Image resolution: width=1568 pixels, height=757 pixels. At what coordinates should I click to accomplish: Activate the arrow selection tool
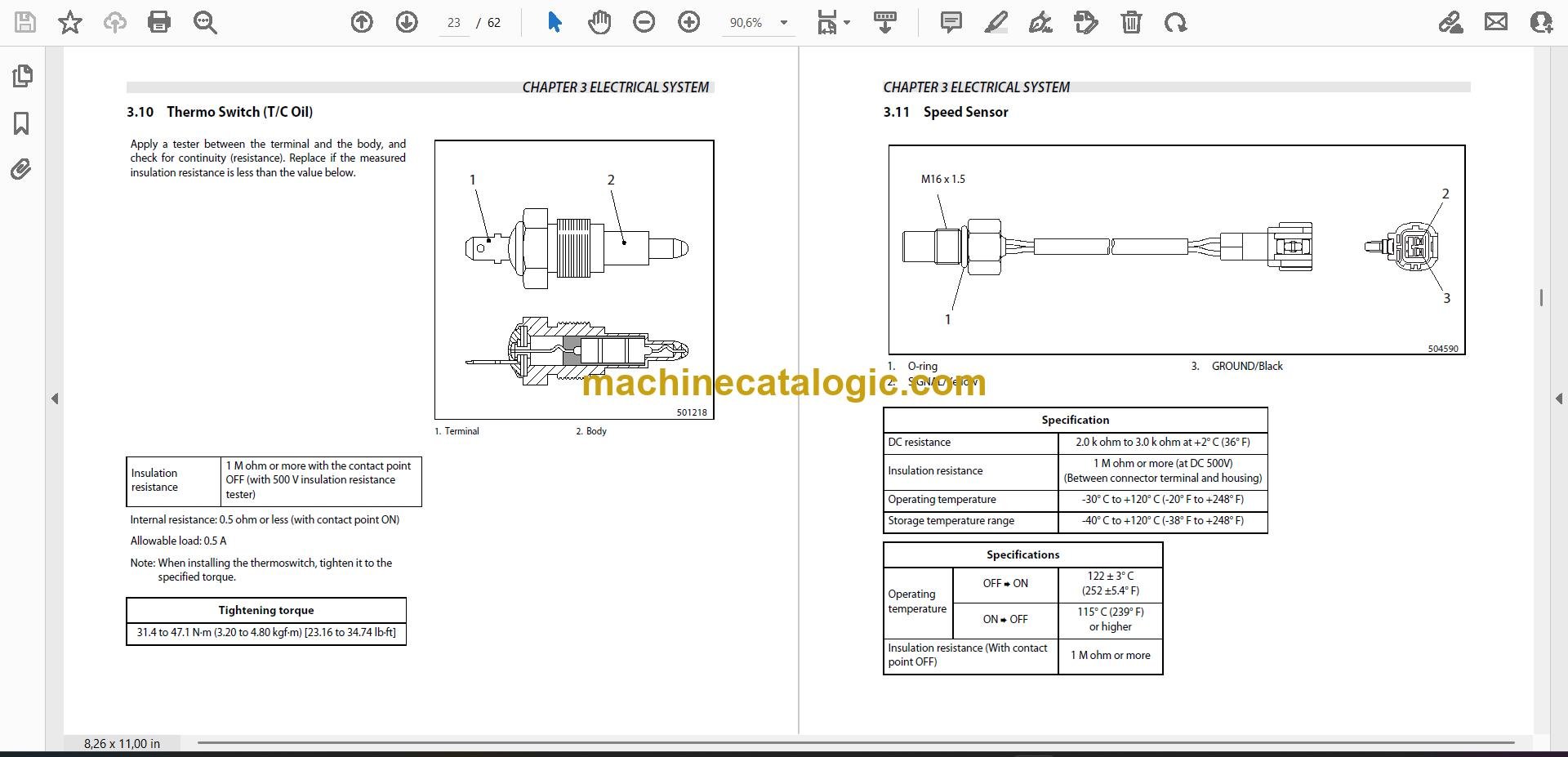point(555,22)
